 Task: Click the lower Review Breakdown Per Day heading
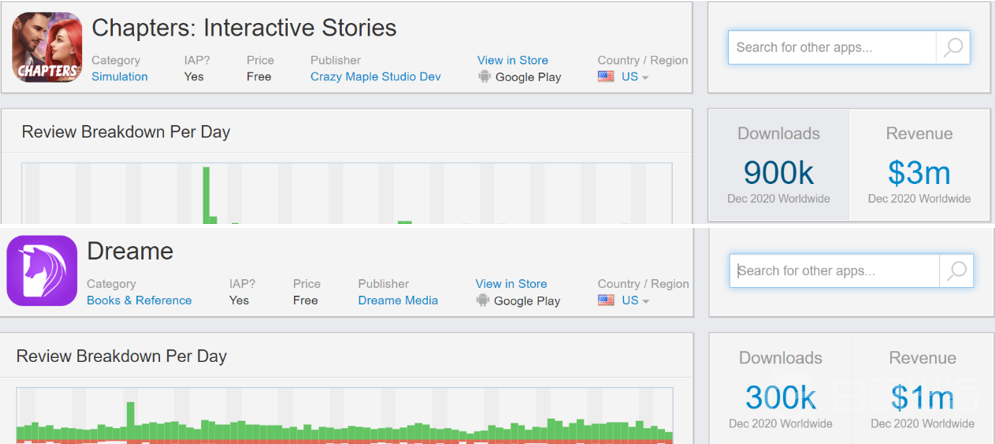coord(121,356)
